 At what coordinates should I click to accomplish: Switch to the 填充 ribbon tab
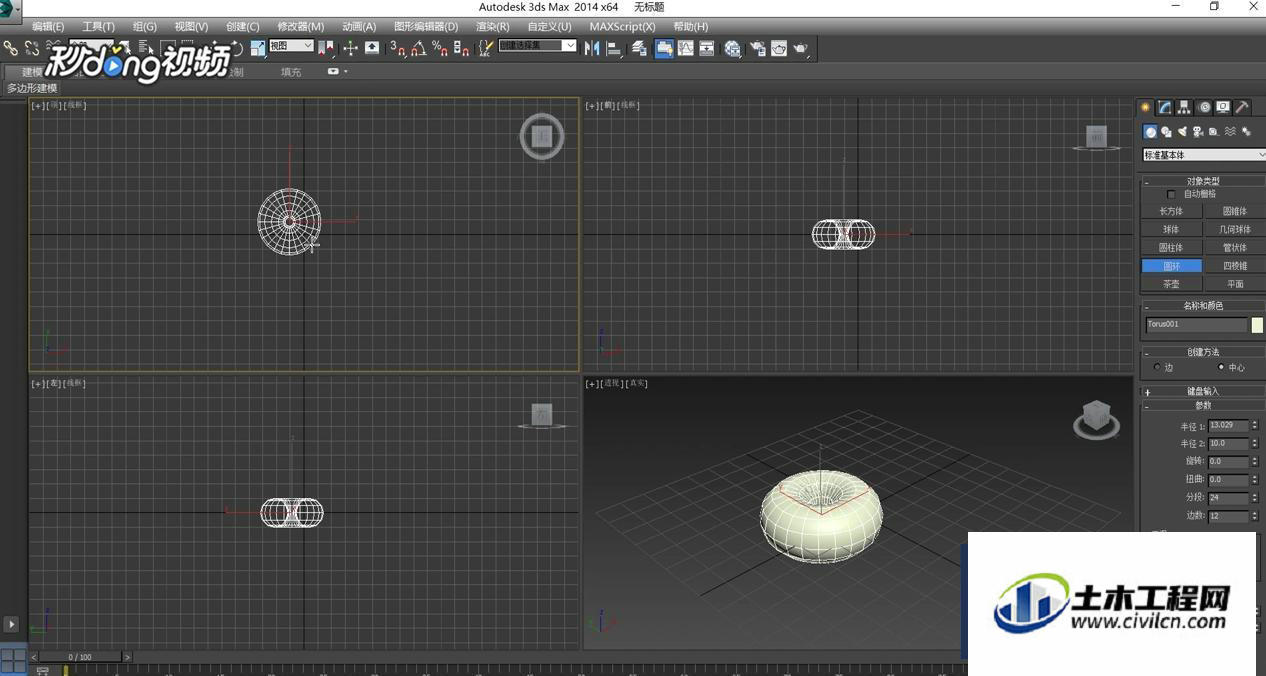(x=291, y=72)
